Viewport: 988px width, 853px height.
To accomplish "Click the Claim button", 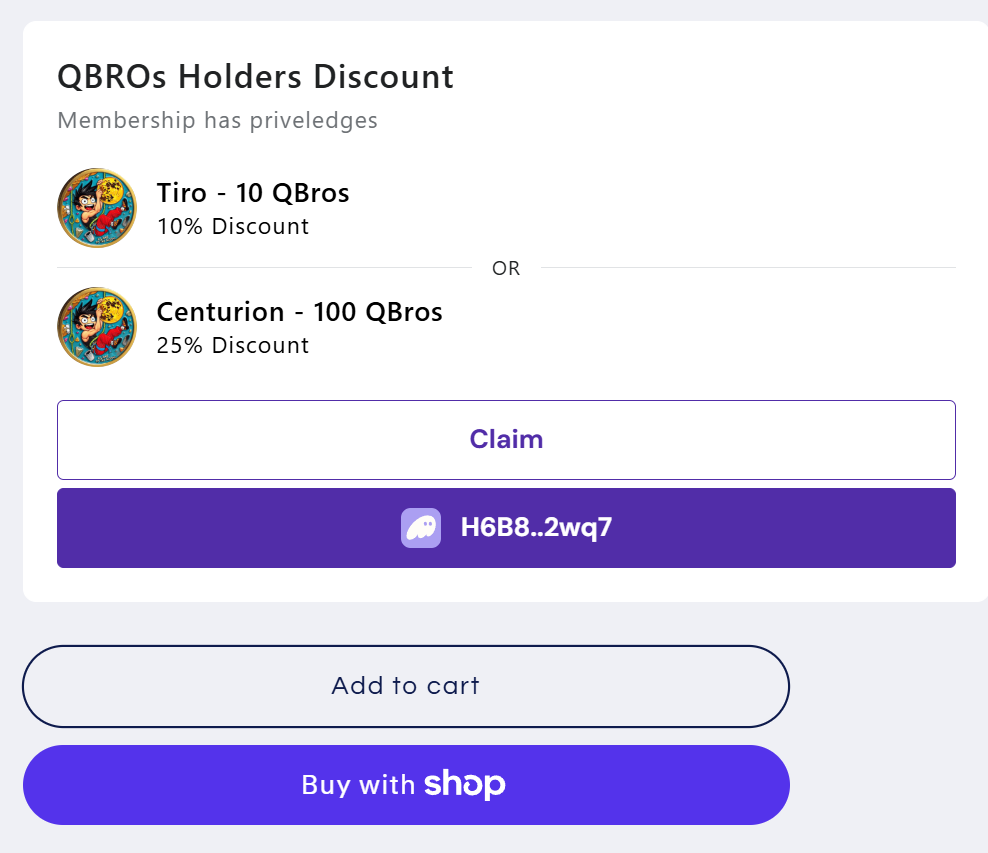I will click(506, 439).
